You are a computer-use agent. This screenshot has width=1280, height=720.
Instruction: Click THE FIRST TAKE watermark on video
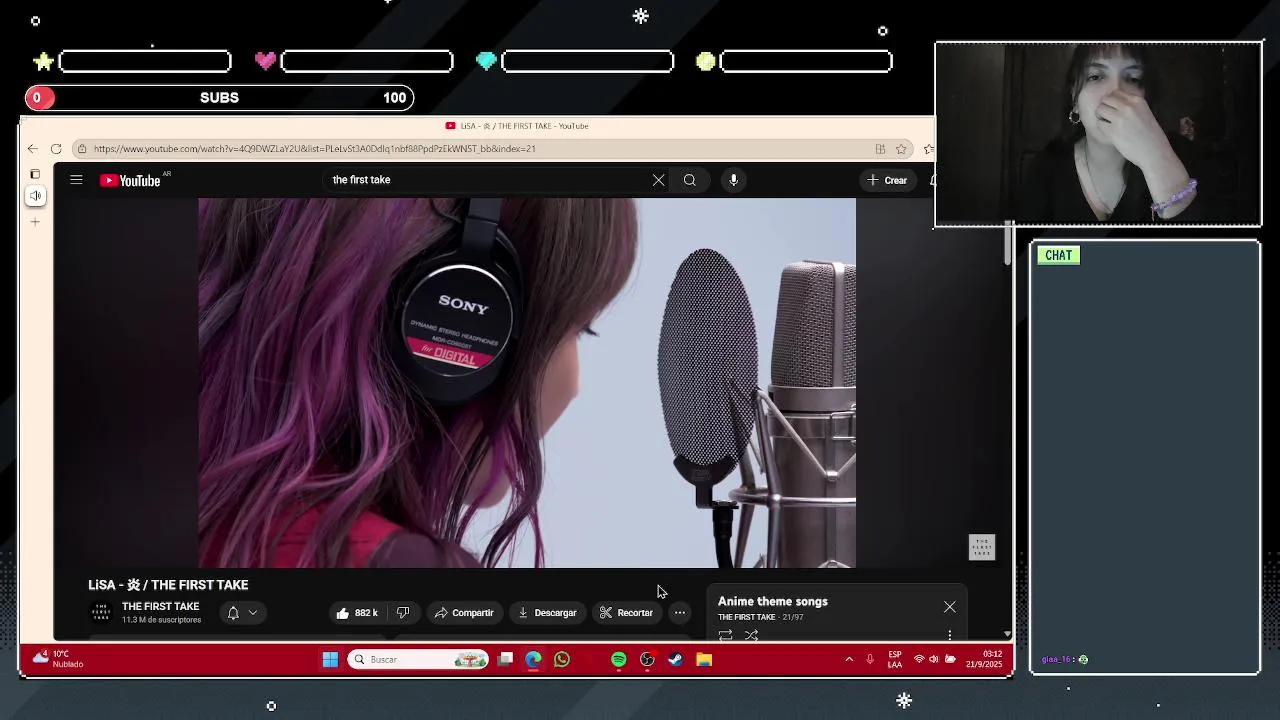[982, 547]
